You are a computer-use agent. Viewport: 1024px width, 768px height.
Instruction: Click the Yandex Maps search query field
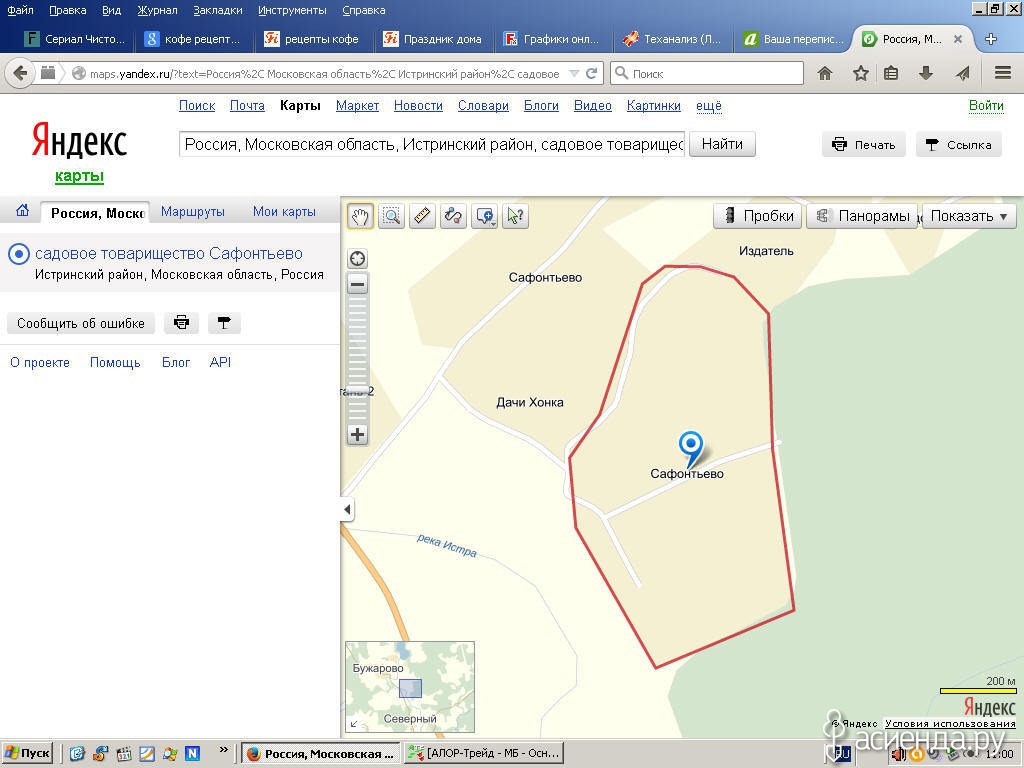[432, 144]
